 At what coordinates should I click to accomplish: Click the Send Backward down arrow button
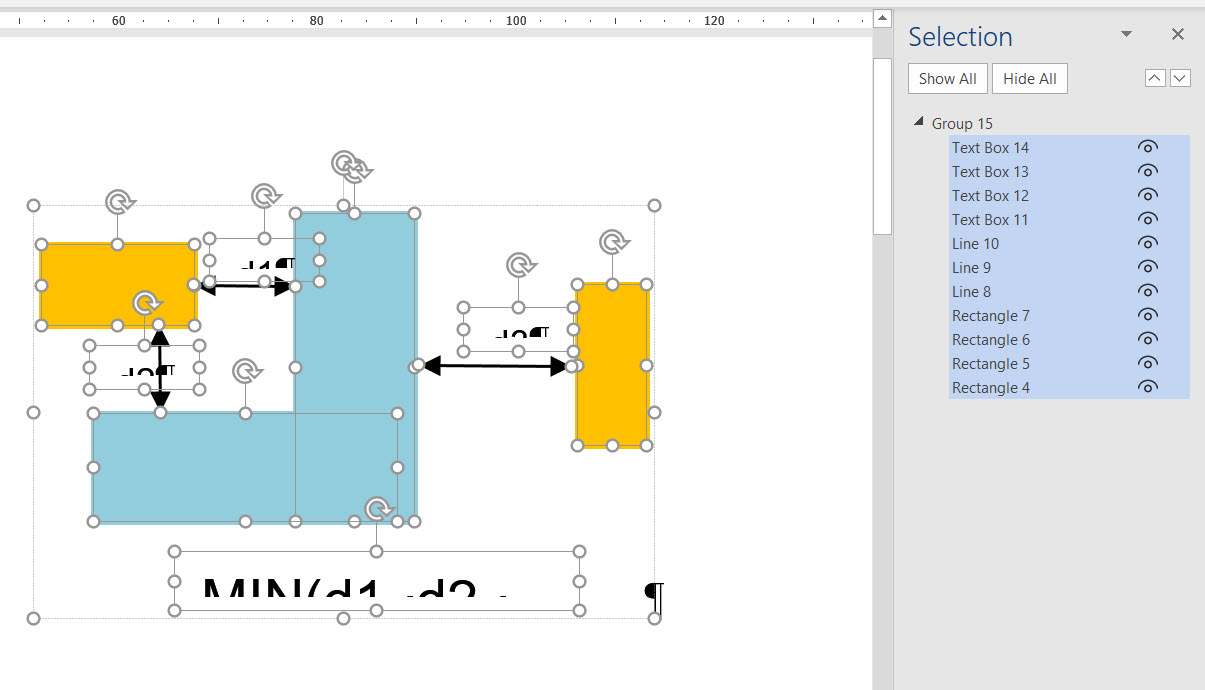pyautogui.click(x=1180, y=79)
